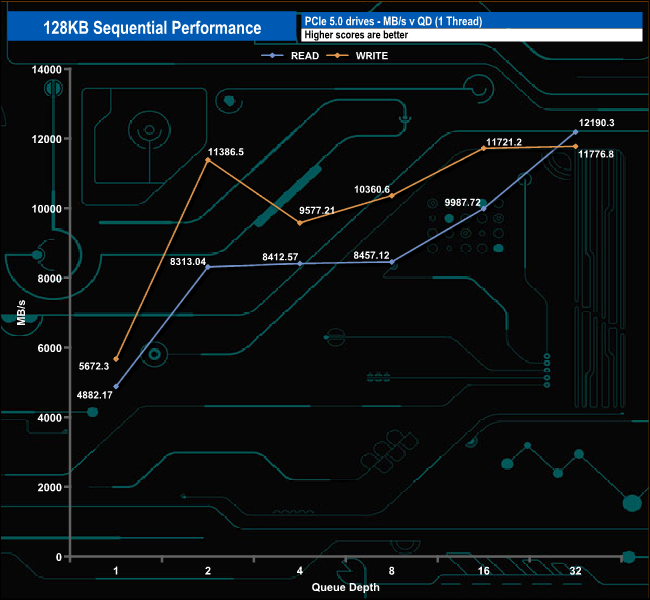Click the write data point at queue depth 4
Image resolution: width=650 pixels, height=600 pixels.
click(300, 223)
